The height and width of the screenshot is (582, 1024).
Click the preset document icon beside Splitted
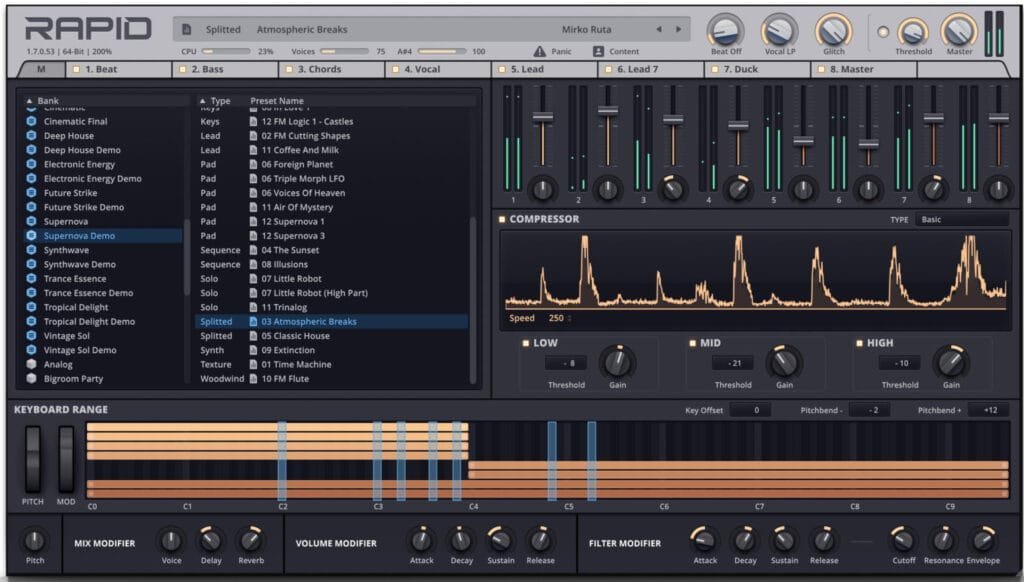(187, 30)
